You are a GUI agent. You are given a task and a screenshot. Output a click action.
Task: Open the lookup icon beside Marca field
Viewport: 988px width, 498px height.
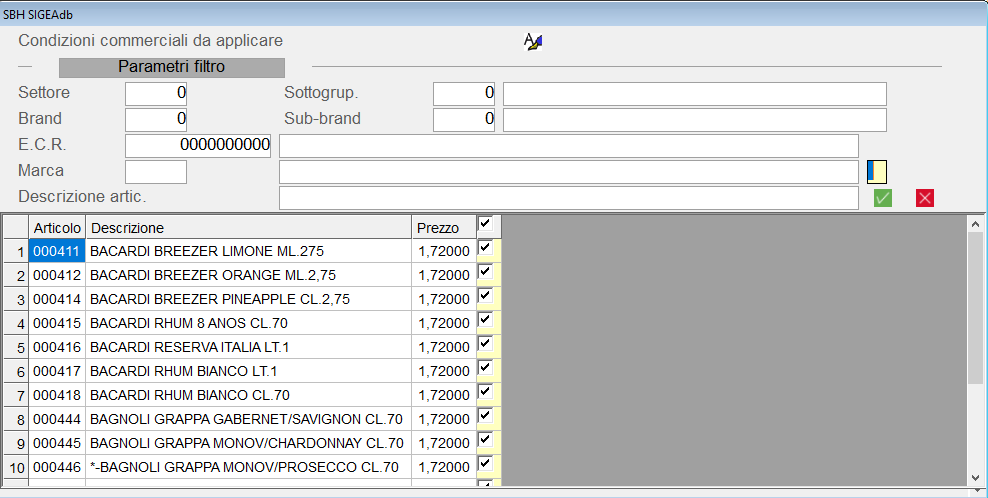(x=877, y=172)
